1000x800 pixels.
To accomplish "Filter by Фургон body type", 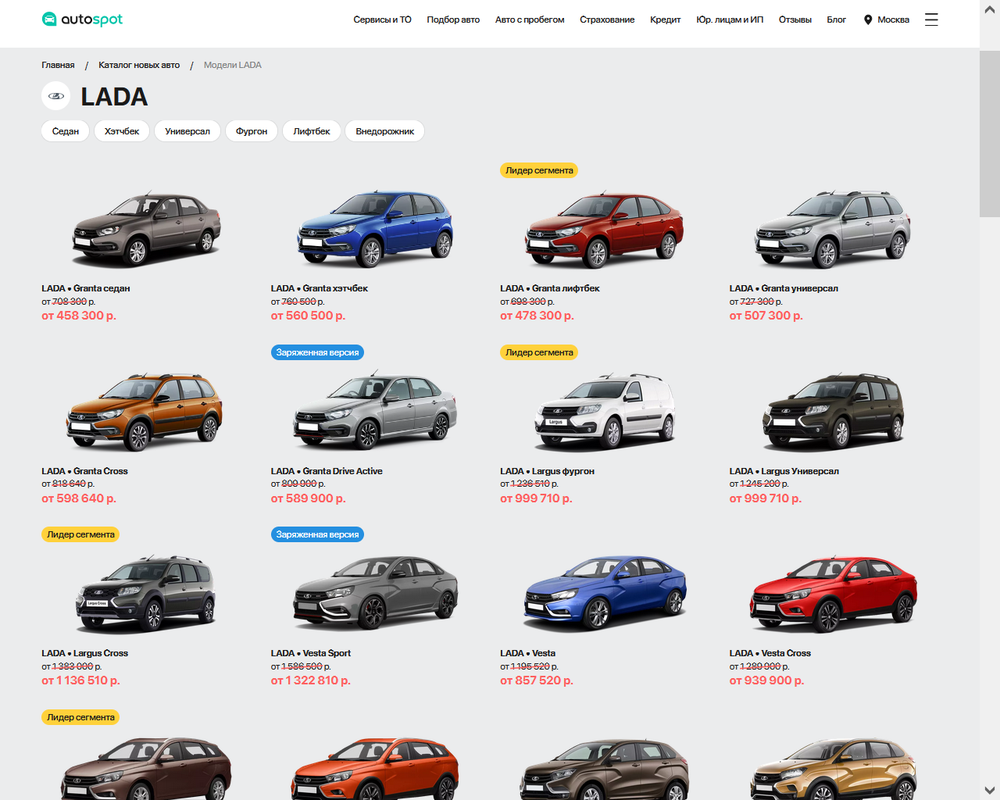I will click(251, 131).
